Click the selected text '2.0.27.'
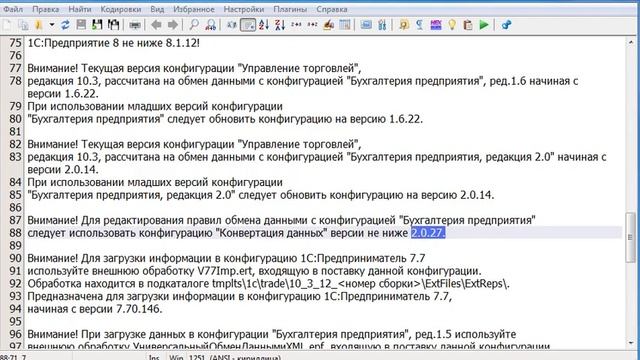Image resolution: width=640 pixels, height=360 pixels. (428, 233)
